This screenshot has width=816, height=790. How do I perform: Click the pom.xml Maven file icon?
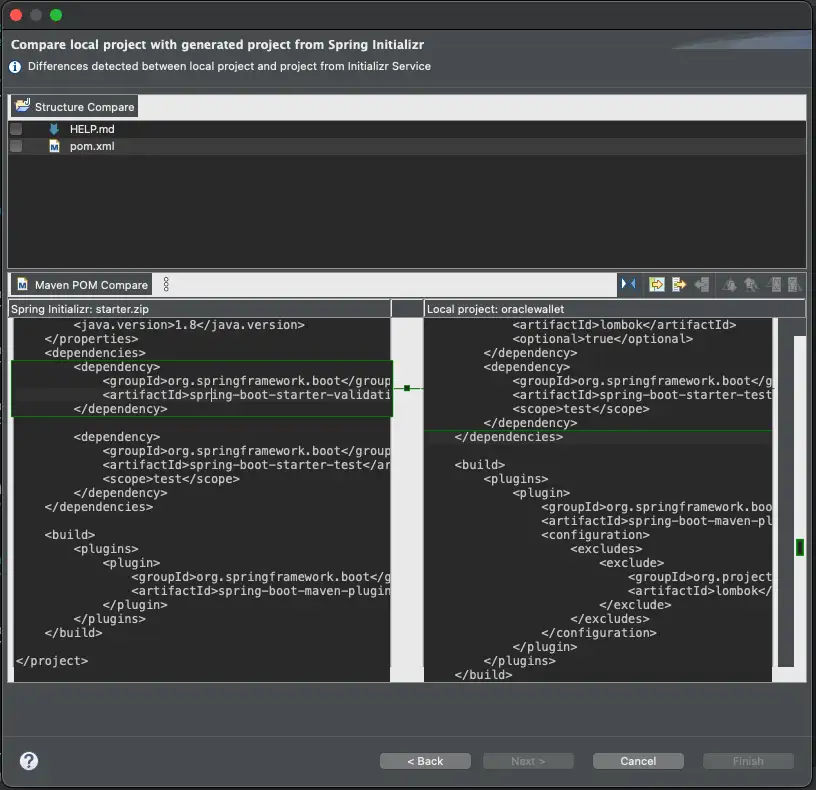click(x=54, y=146)
